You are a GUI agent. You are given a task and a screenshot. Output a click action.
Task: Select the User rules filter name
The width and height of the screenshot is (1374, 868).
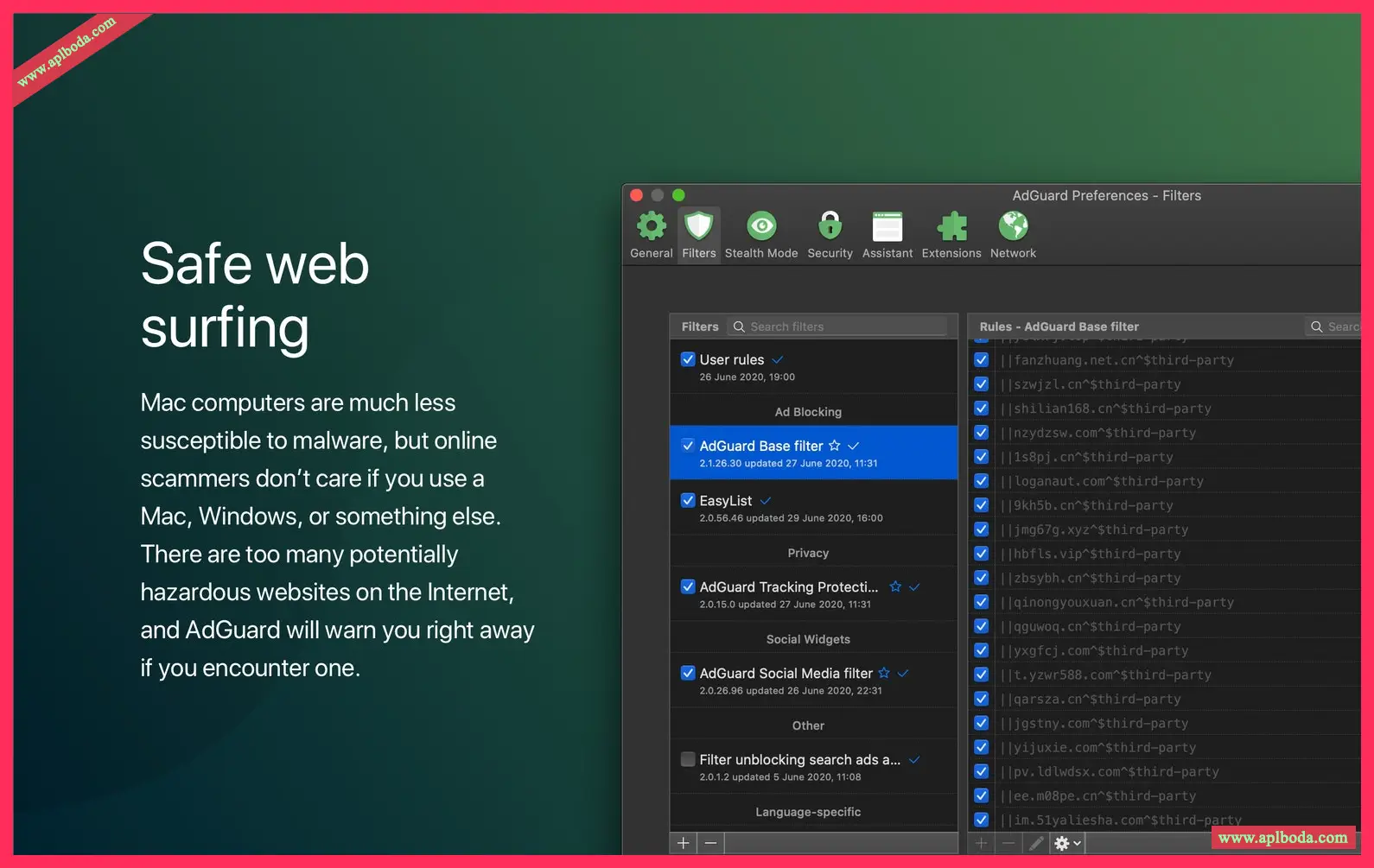(732, 359)
